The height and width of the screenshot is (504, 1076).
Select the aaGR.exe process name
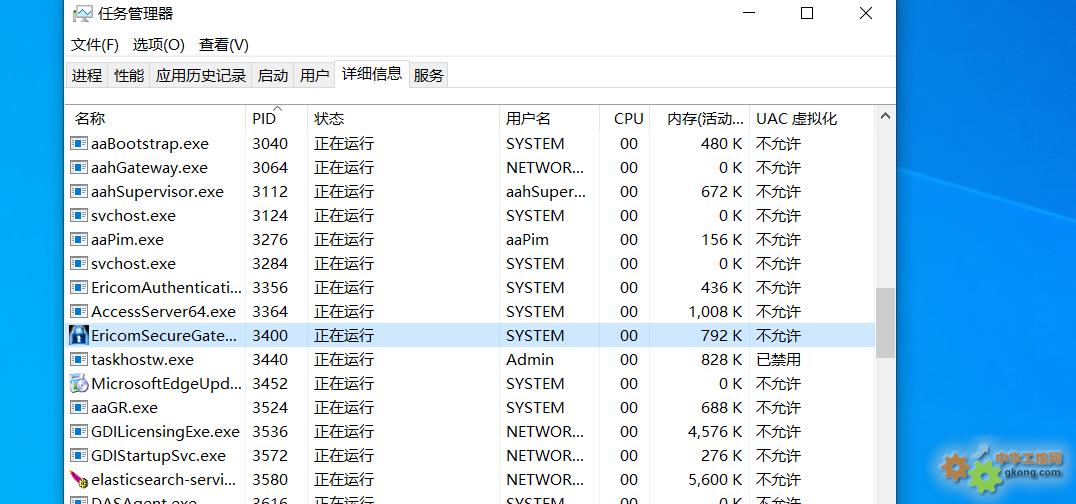click(x=124, y=408)
